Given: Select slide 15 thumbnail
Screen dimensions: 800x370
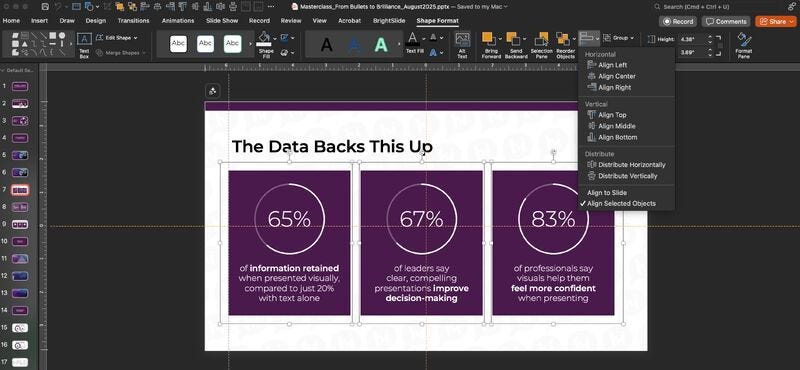Looking at the screenshot, I should point(20,328).
